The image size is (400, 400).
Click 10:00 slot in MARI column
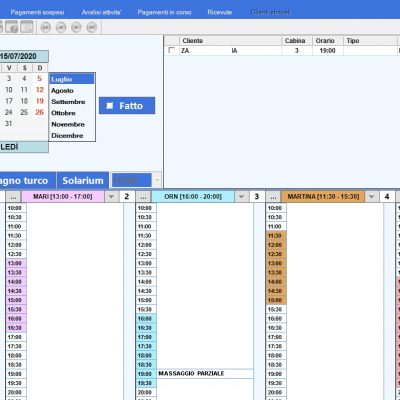[x=16, y=208]
